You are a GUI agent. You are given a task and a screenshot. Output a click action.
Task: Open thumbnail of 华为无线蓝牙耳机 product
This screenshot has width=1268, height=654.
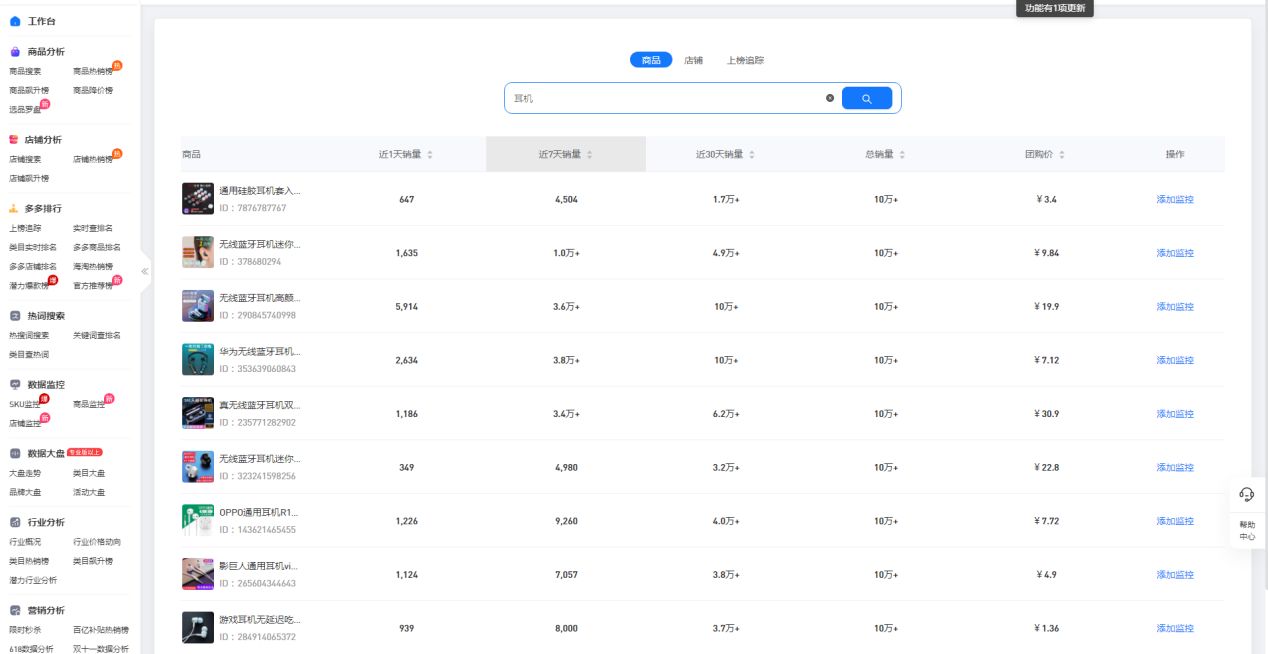pos(198,359)
